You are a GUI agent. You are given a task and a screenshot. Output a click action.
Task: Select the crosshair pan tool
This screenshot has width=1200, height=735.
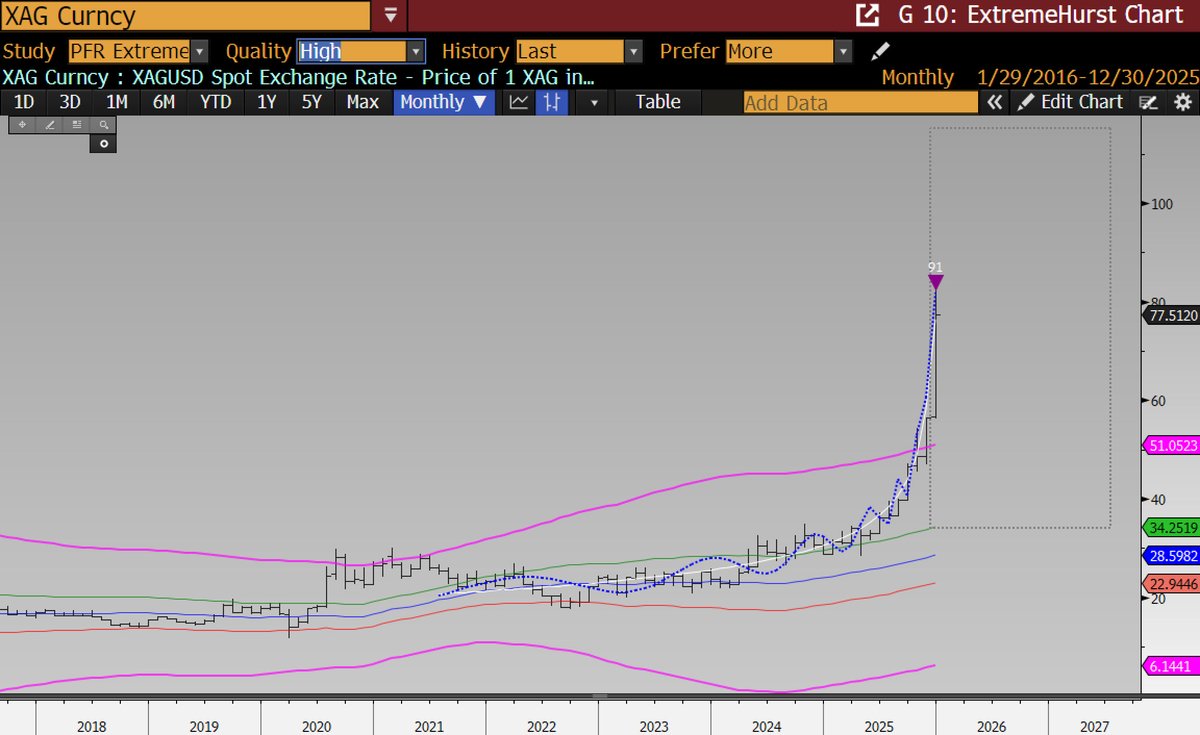[x=21, y=124]
